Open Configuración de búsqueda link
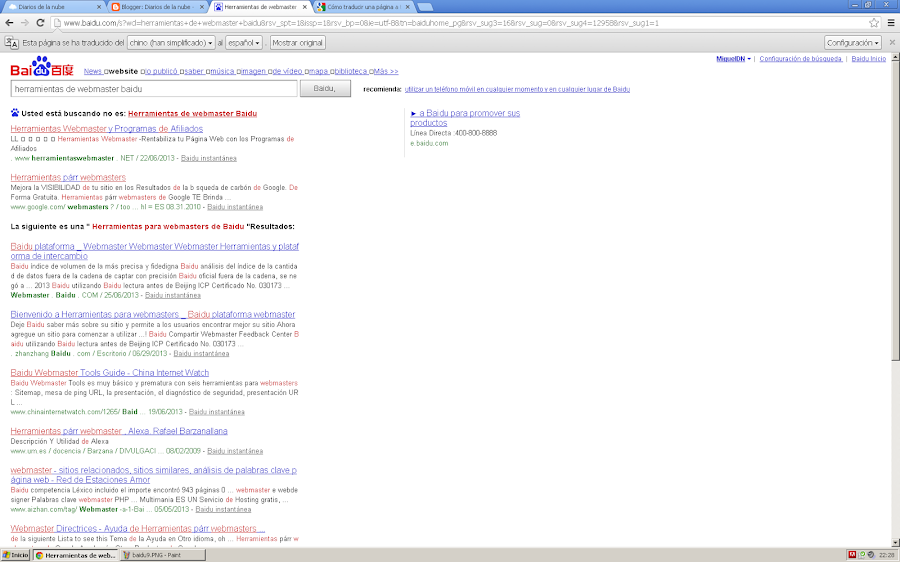Image resolution: width=900 pixels, height=562 pixels. click(x=801, y=59)
